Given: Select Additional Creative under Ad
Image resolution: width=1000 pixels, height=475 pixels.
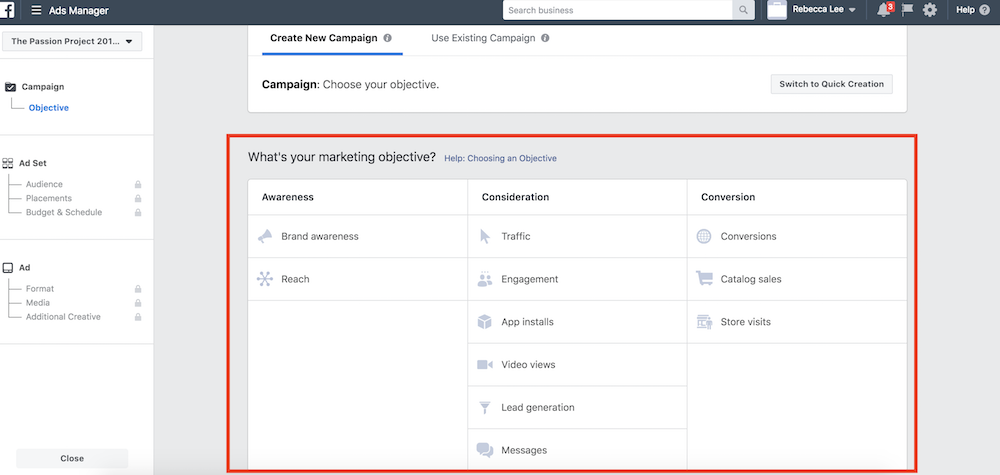Looking at the screenshot, I should click(63, 317).
